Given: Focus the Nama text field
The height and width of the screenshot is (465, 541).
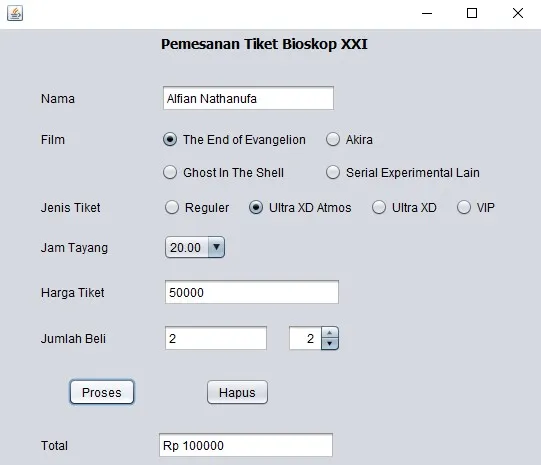Looking at the screenshot, I should coord(248,98).
